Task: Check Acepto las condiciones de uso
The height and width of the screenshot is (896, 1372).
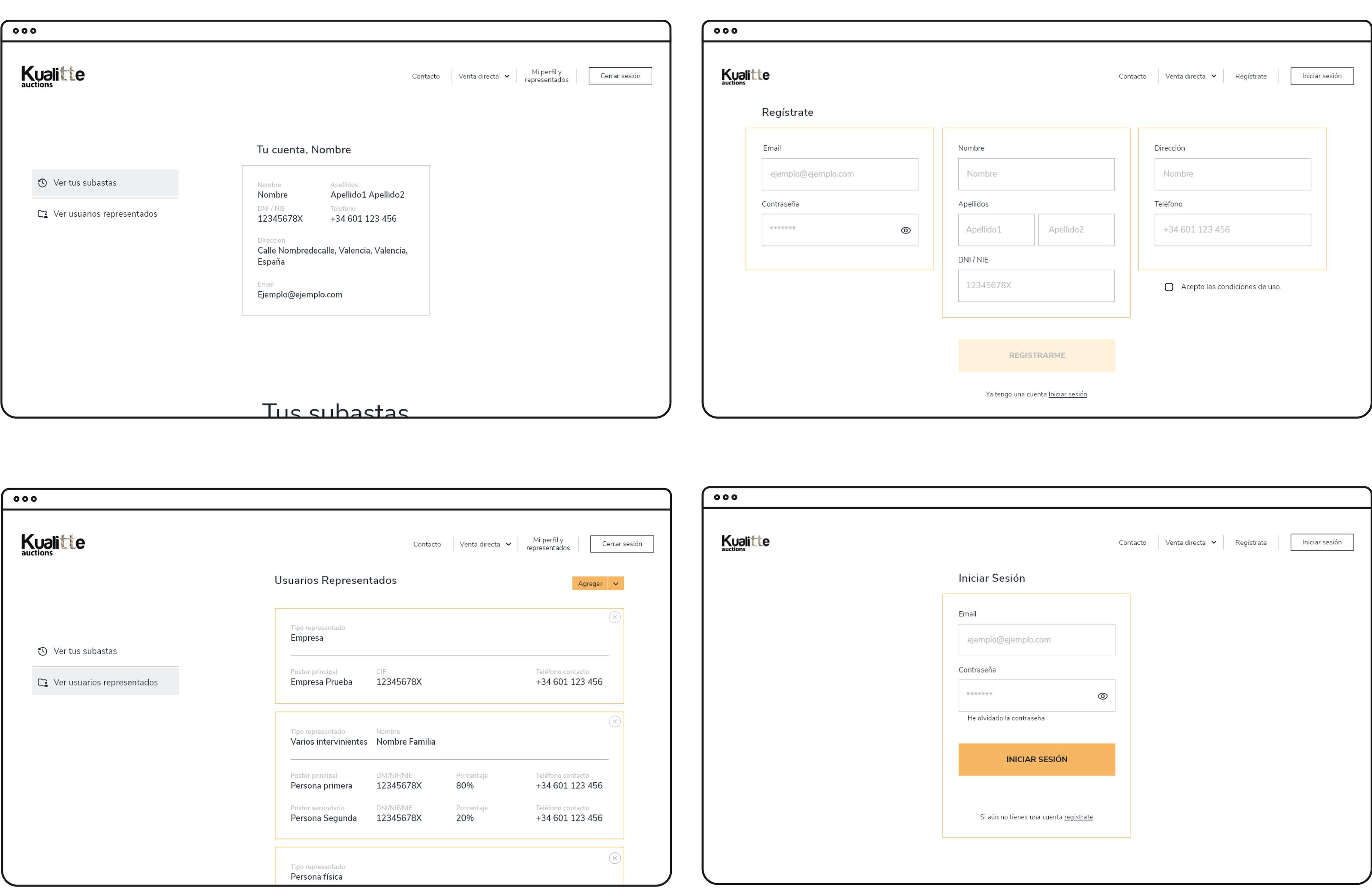Action: click(x=1169, y=287)
